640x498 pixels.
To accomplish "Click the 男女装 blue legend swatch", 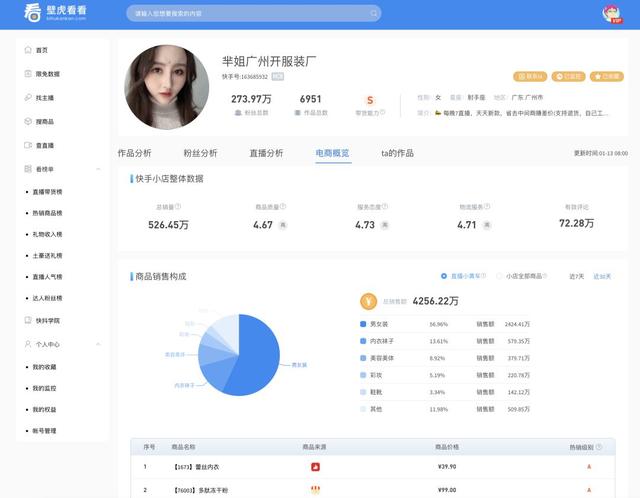I will click(x=363, y=324).
